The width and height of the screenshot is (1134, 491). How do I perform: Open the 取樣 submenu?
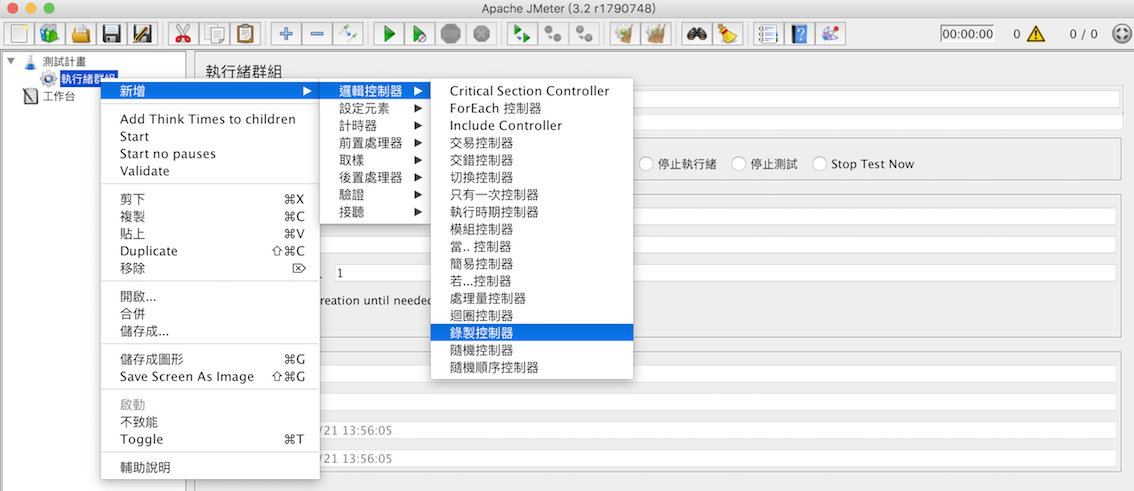point(375,161)
